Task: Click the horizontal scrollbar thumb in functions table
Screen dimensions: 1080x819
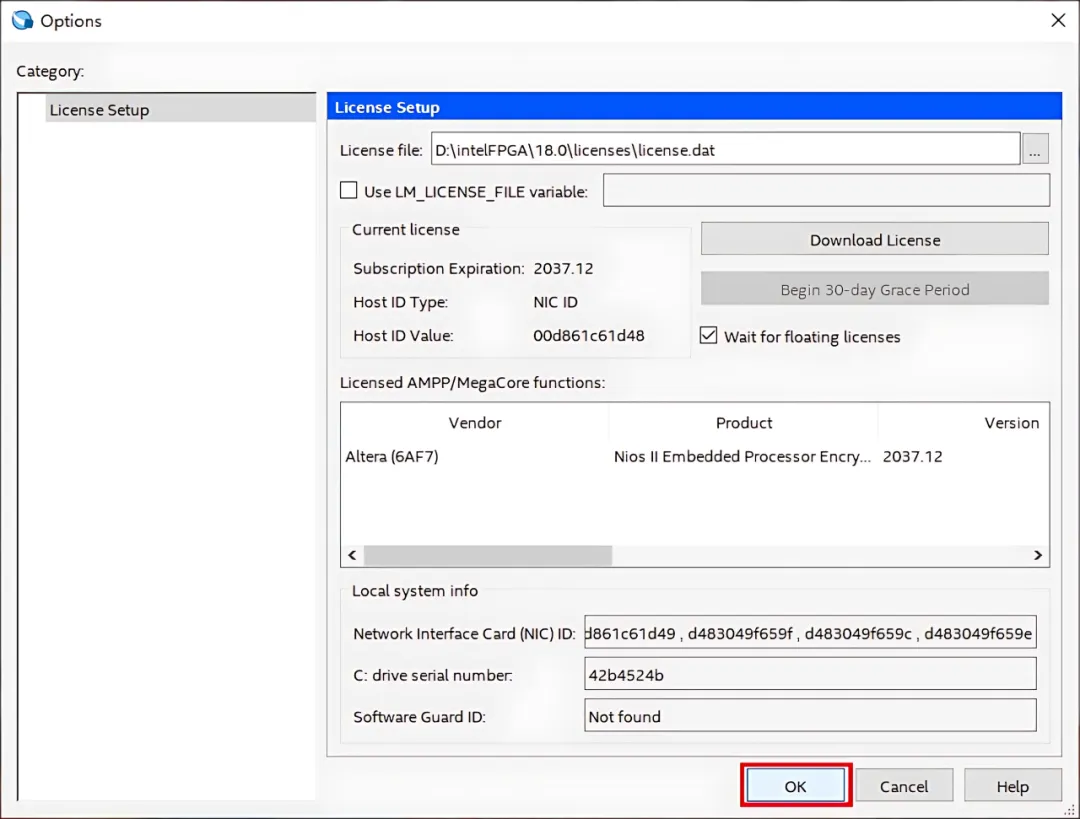Action: tap(488, 555)
